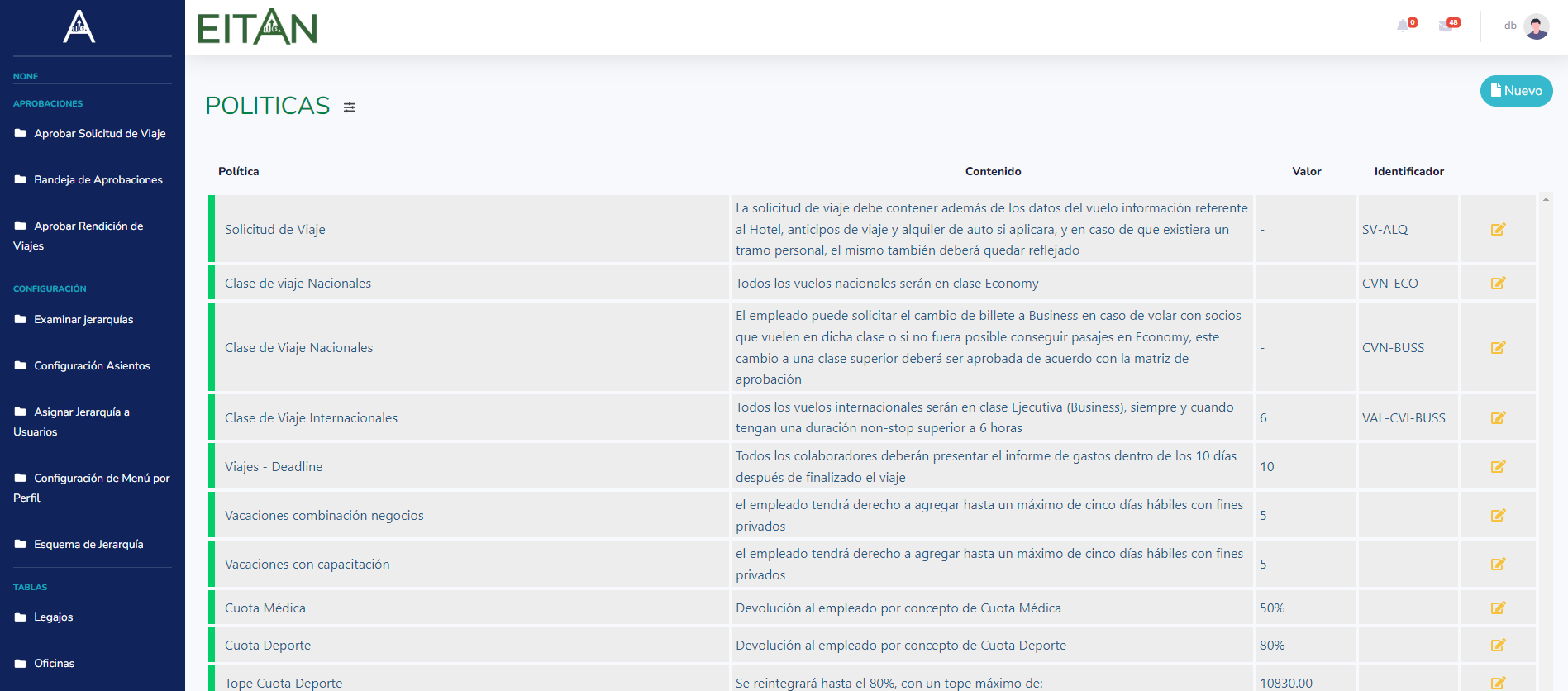Click the white A logo in sidebar
This screenshot has height=691, width=1568.
(79, 26)
